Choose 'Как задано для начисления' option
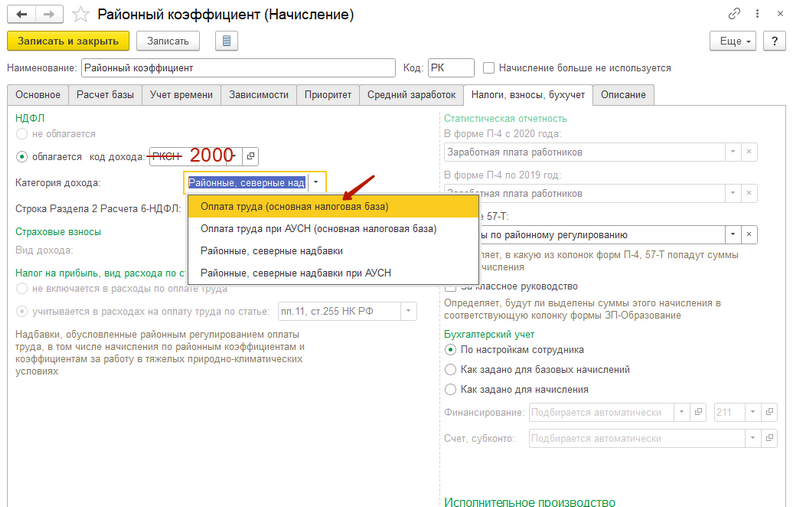800x507 pixels. [451, 389]
